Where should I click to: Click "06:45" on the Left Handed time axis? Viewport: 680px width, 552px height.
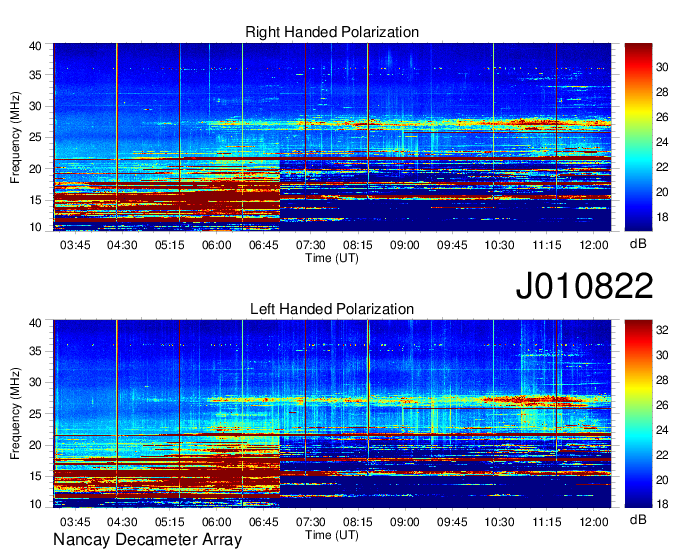click(264, 522)
